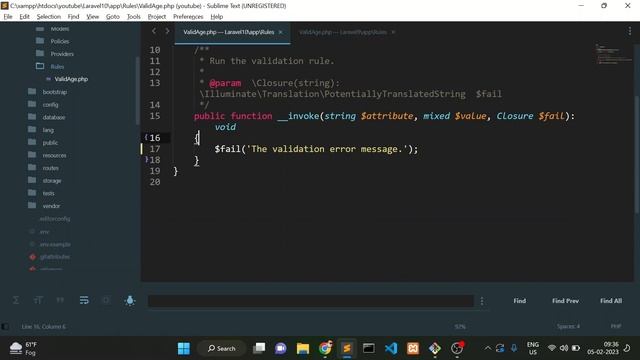This screenshot has width=640, height=360.
Task: Toggle case sensitive search option
Action: 38,300
